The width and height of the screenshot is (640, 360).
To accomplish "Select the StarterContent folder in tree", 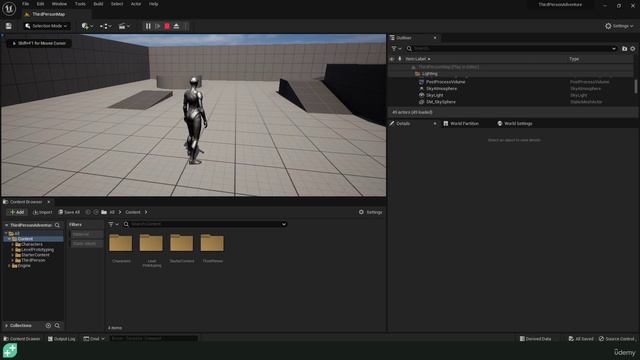I will tap(35, 255).
